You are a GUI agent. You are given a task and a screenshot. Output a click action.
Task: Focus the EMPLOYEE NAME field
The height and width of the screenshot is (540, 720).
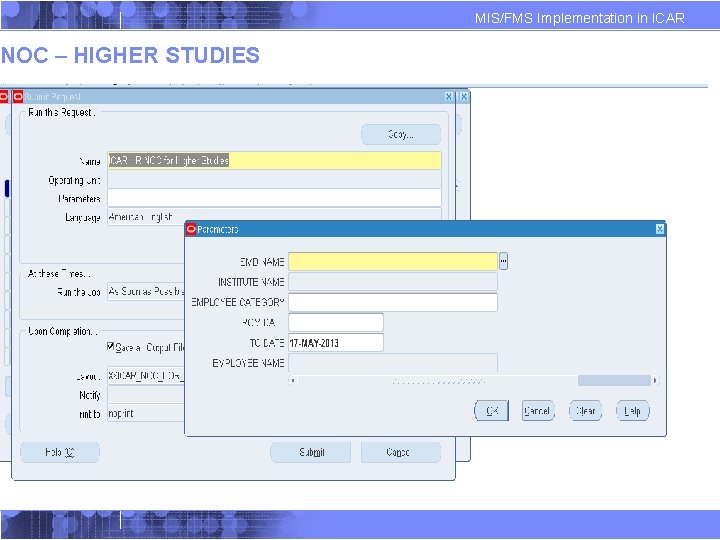click(393, 363)
